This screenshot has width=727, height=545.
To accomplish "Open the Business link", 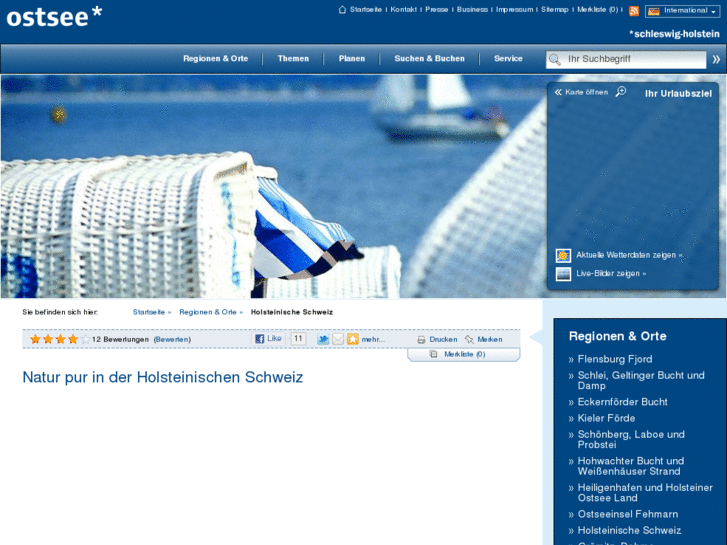I will tap(472, 9).
